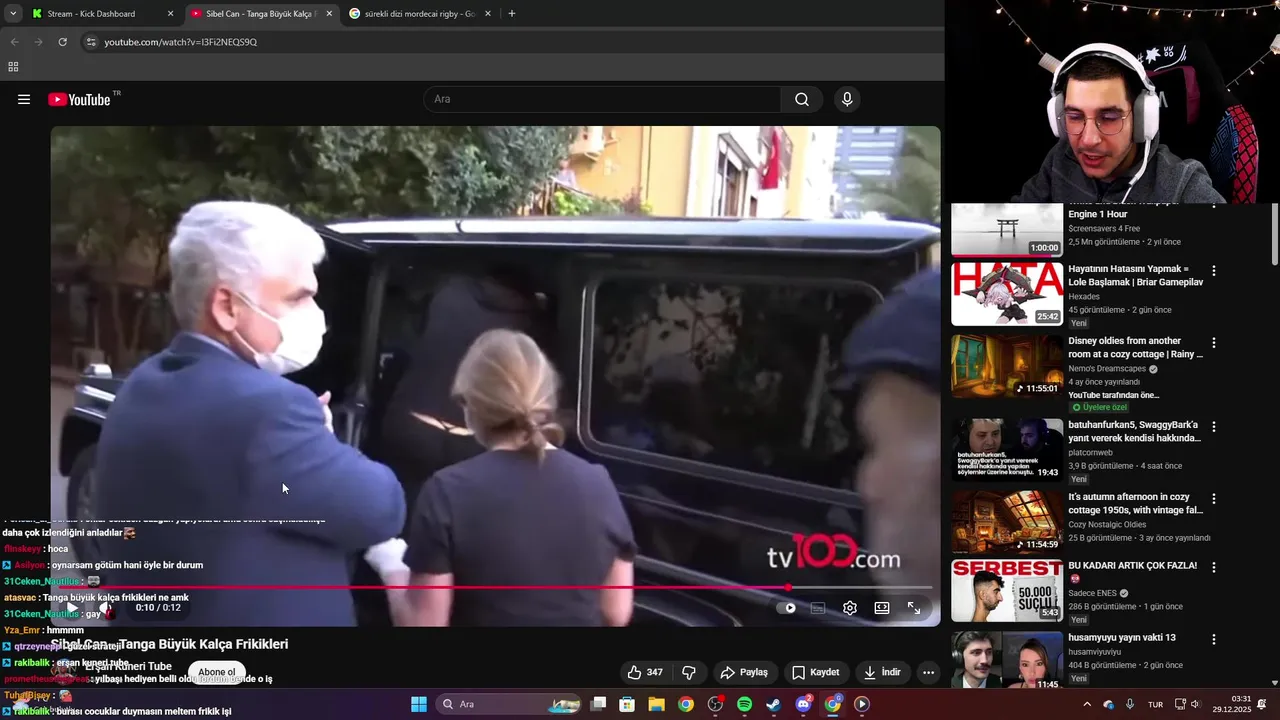Toggle subtitles in the video player

click(x=818, y=607)
